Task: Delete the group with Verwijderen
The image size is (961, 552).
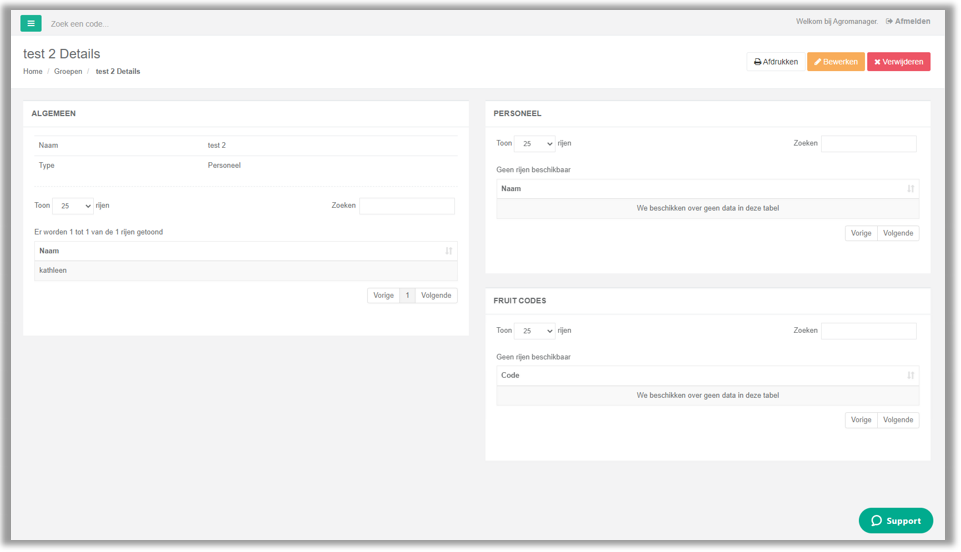Action: 898,62
